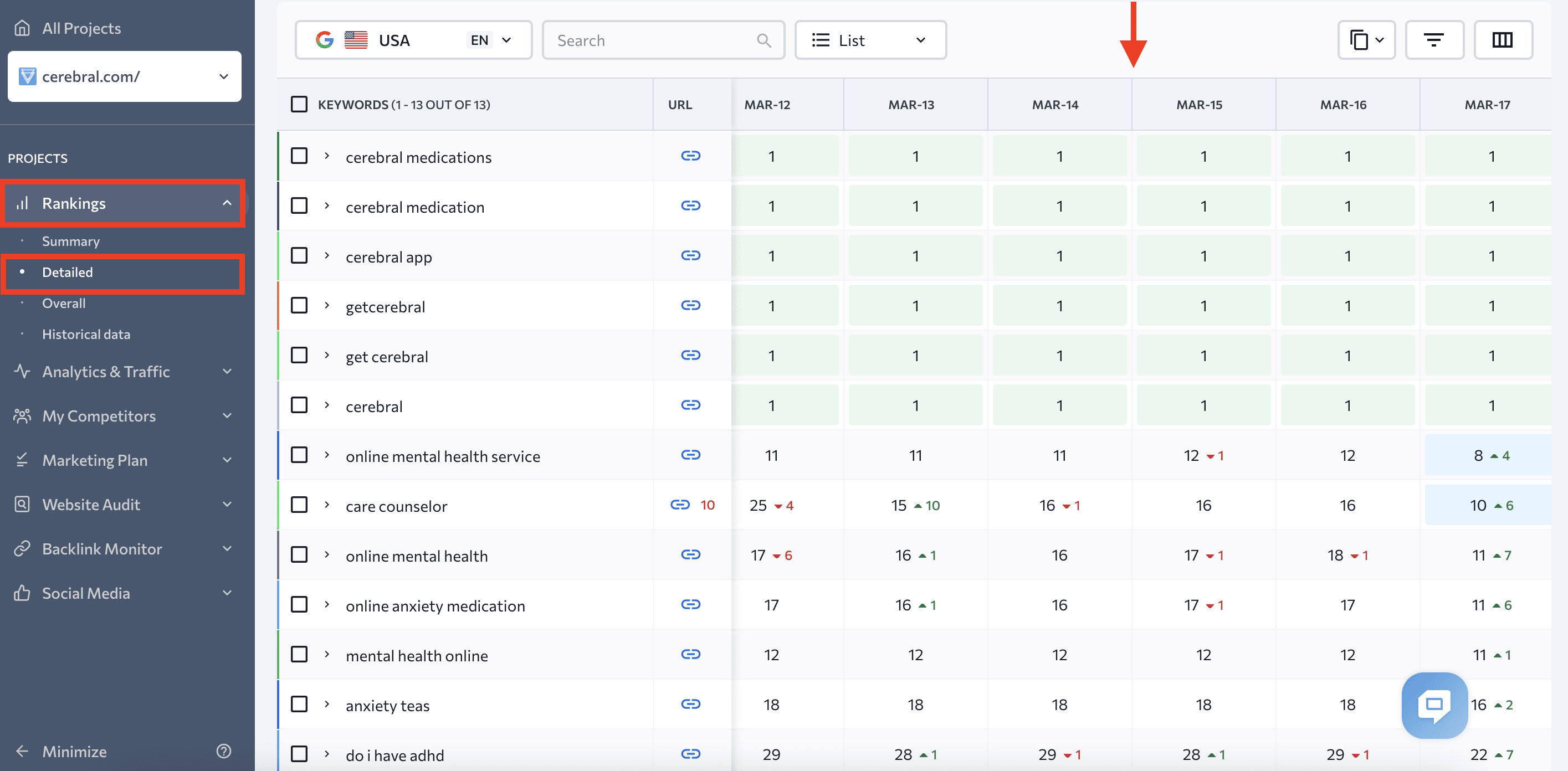The width and height of the screenshot is (1568, 771).
Task: Click the KEYWORDS column header
Action: [x=403, y=105]
